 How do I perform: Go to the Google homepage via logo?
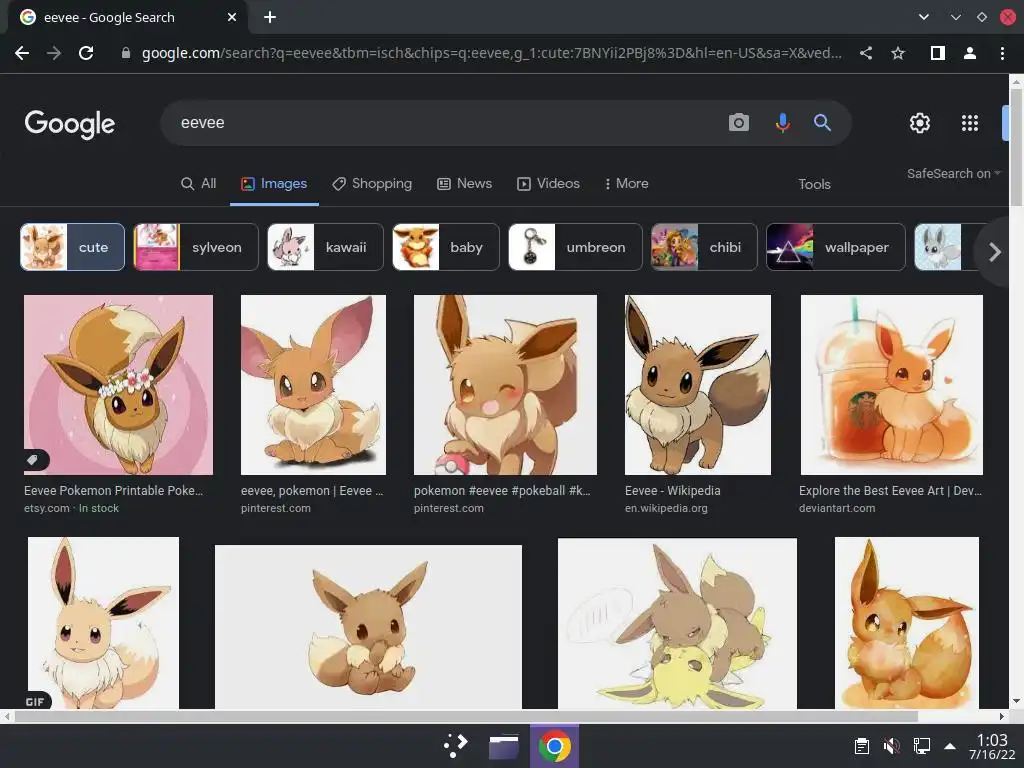[x=70, y=123]
